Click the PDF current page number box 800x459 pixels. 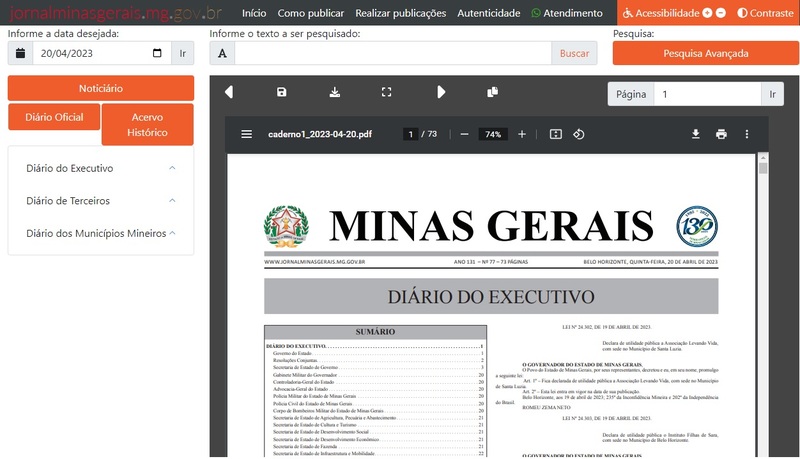point(410,134)
